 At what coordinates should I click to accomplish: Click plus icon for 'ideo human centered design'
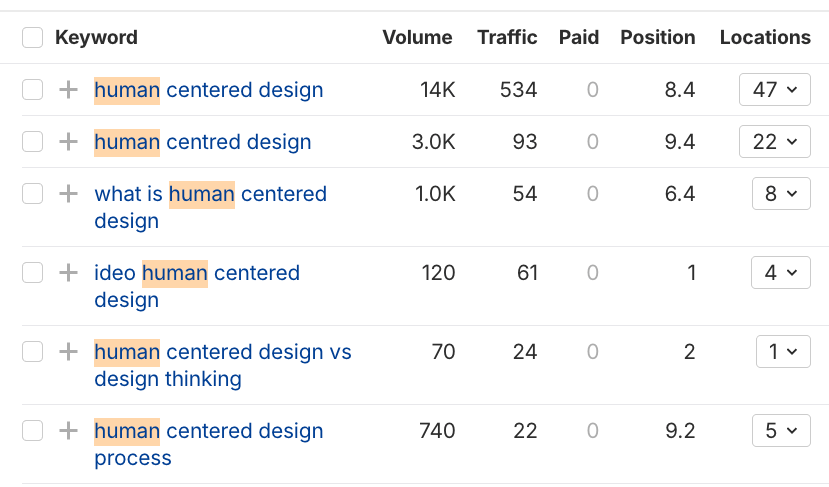(68, 273)
